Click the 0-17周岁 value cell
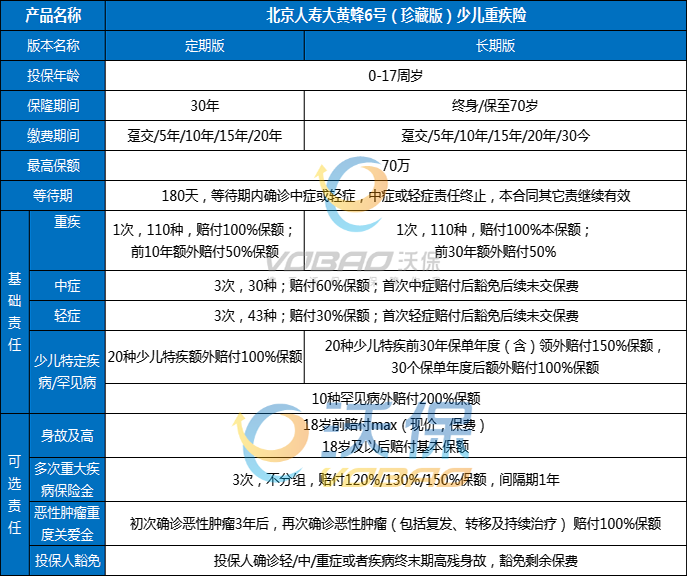This screenshot has width=687, height=576. [x=396, y=76]
